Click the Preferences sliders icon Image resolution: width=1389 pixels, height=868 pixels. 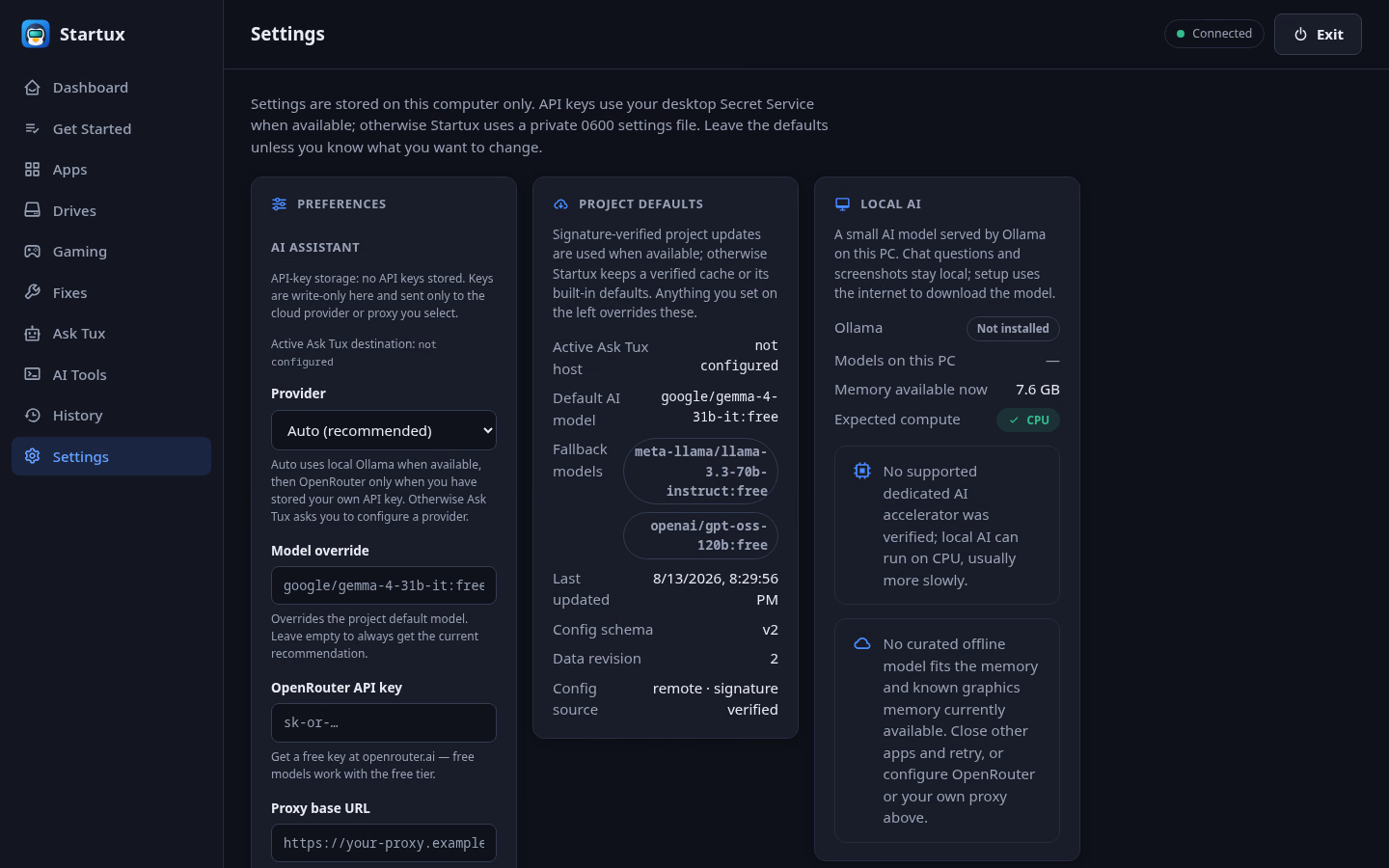click(x=280, y=204)
